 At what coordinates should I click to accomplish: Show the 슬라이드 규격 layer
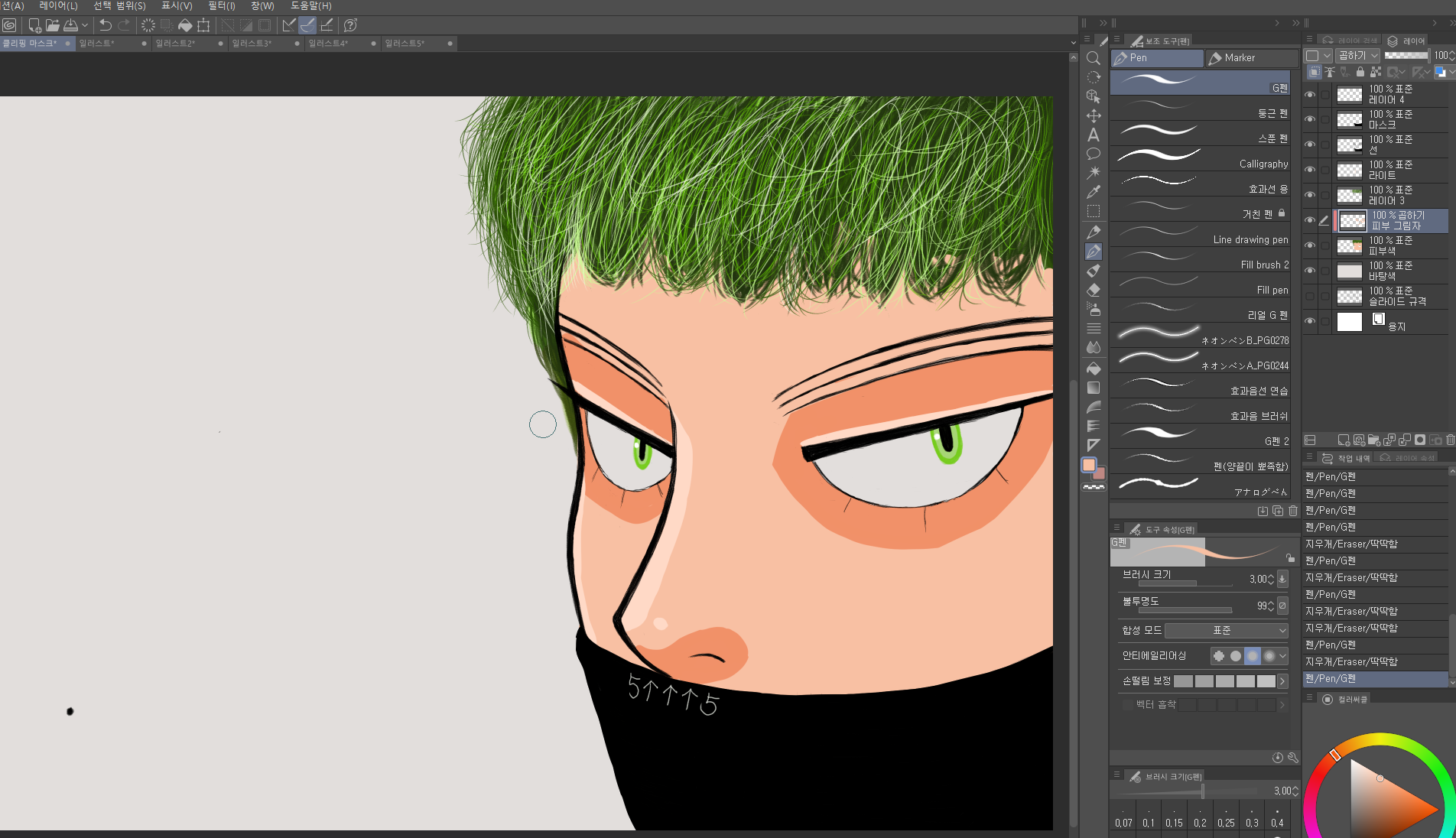1310,296
